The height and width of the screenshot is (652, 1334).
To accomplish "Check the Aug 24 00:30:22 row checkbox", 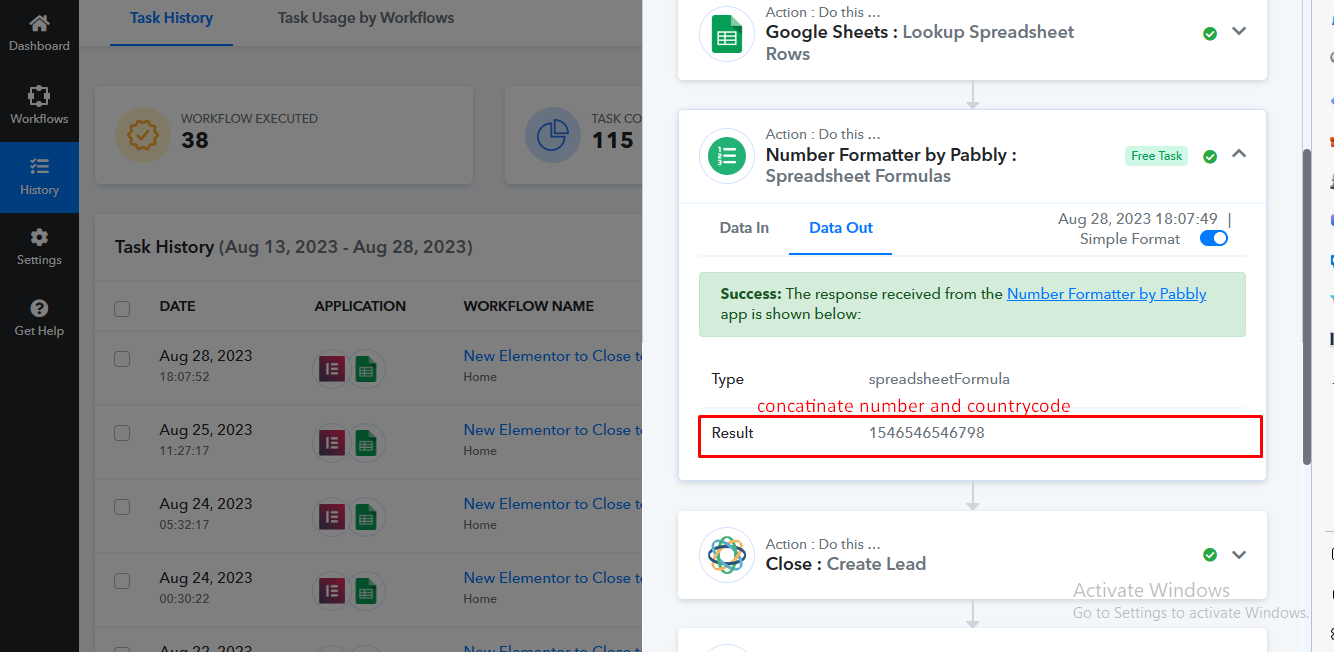I will [x=122, y=581].
